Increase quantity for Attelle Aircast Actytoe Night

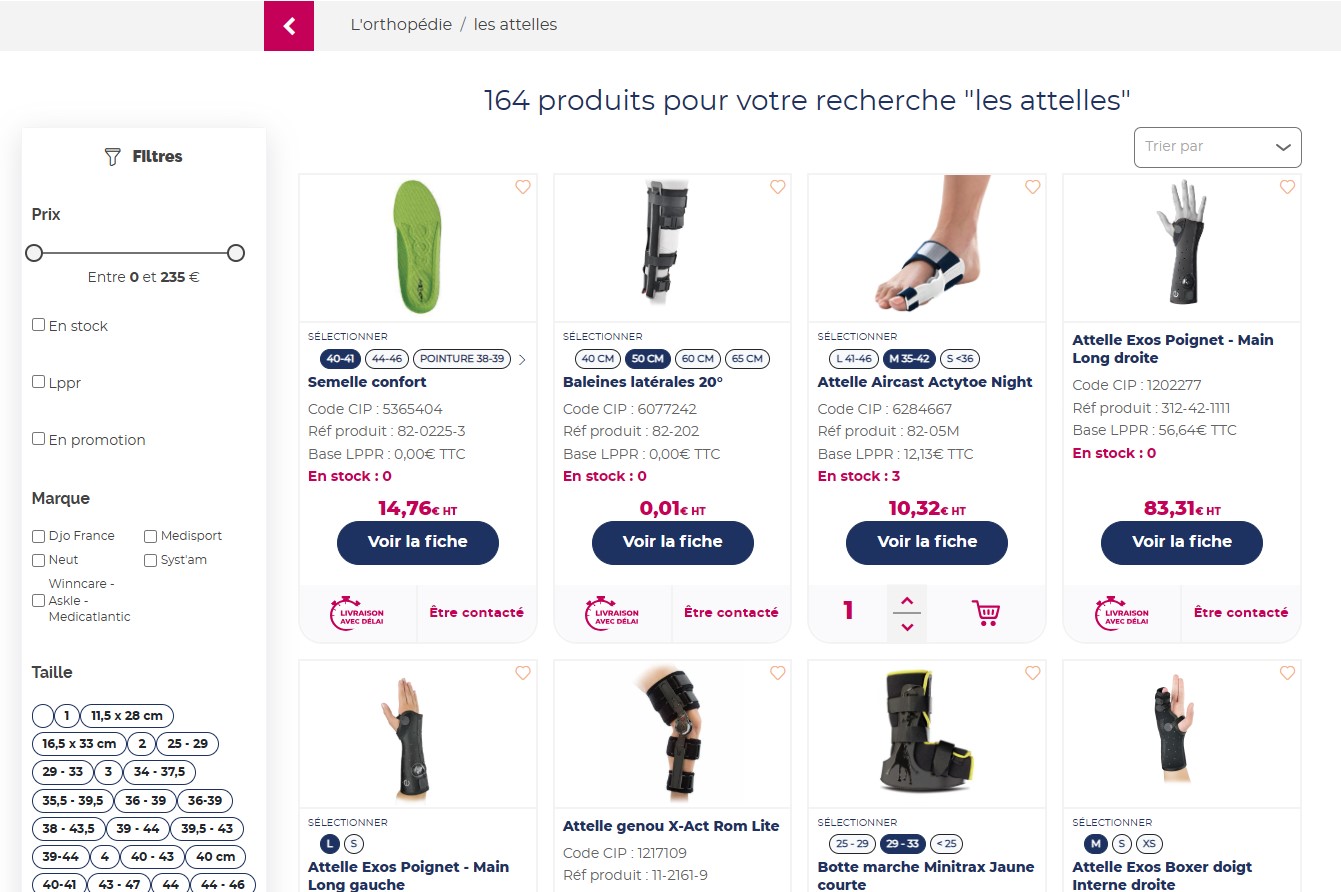pyautogui.click(x=907, y=600)
